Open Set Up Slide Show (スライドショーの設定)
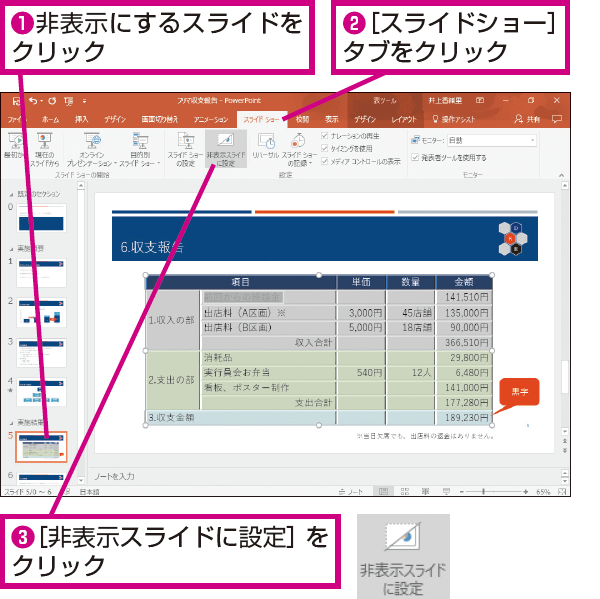This screenshot has height=599, width=600. point(186,149)
